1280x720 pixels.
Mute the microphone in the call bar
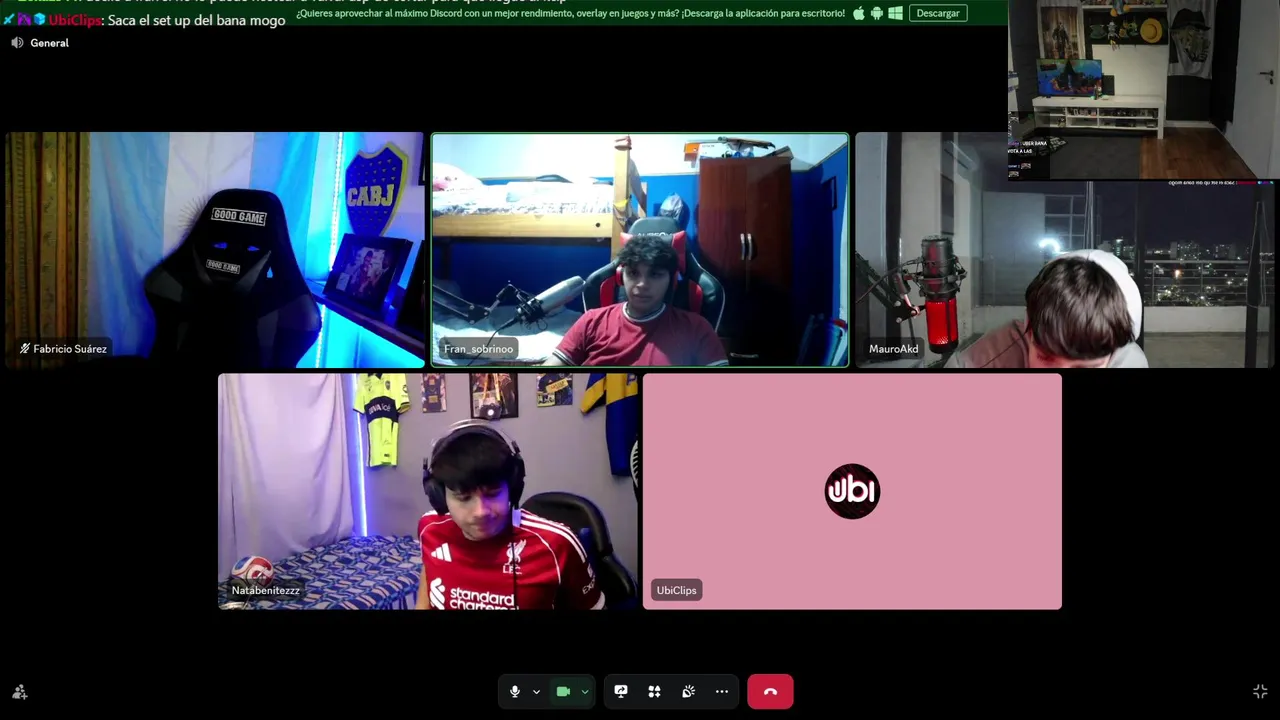(515, 691)
